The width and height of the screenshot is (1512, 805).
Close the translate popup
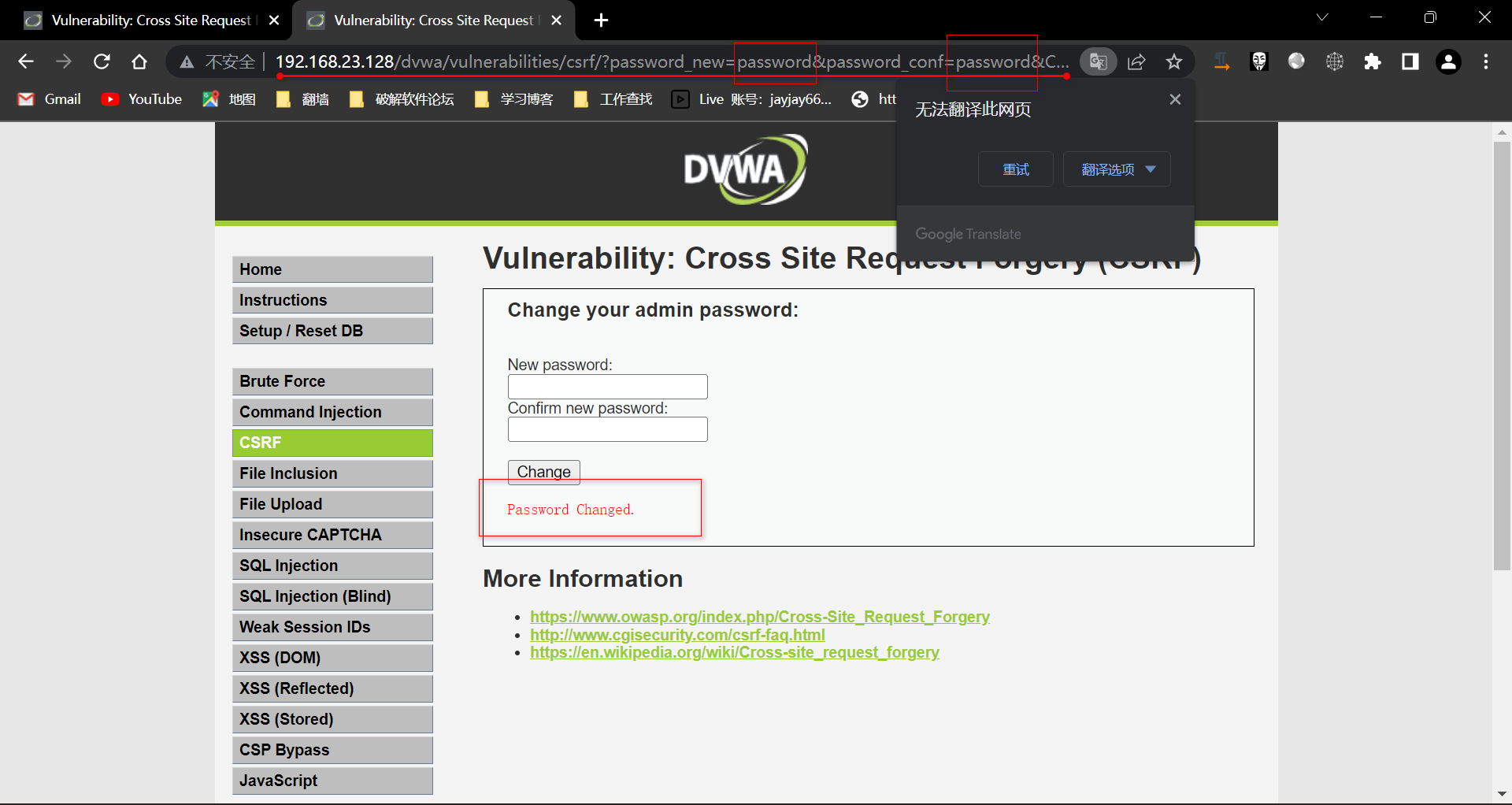tap(1175, 99)
